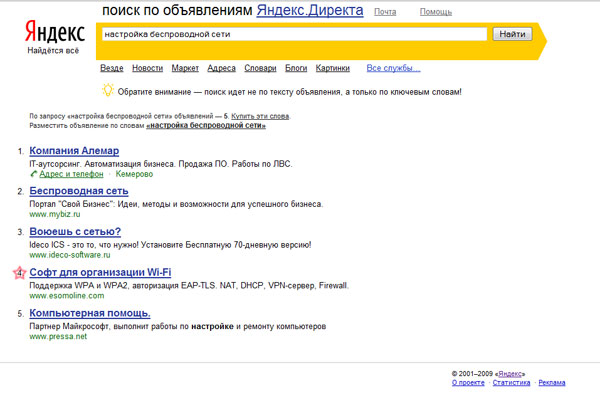Screen dimensions: 600x393
Task: Open the Реклама footer link
Action: 552,383
